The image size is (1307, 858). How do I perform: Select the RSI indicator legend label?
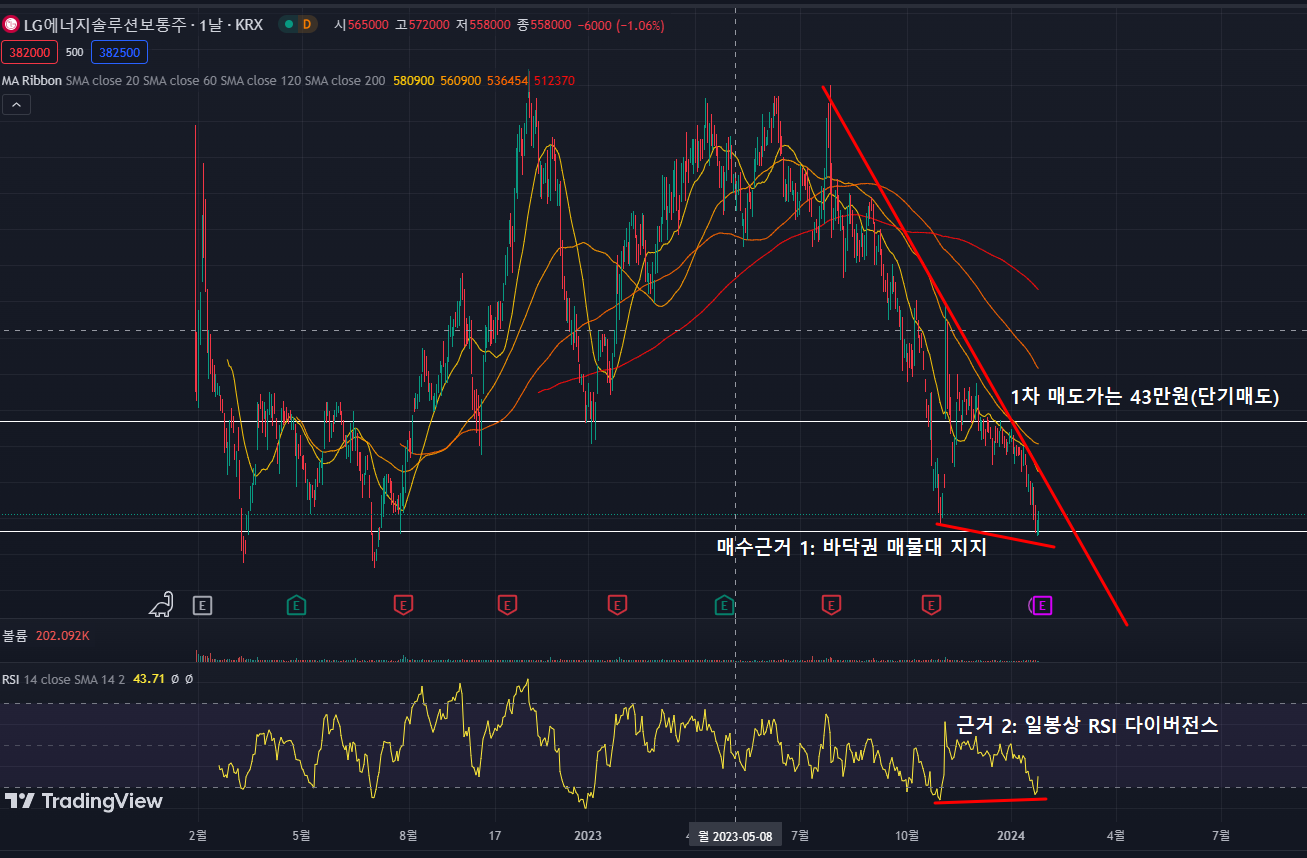[x=11, y=679]
